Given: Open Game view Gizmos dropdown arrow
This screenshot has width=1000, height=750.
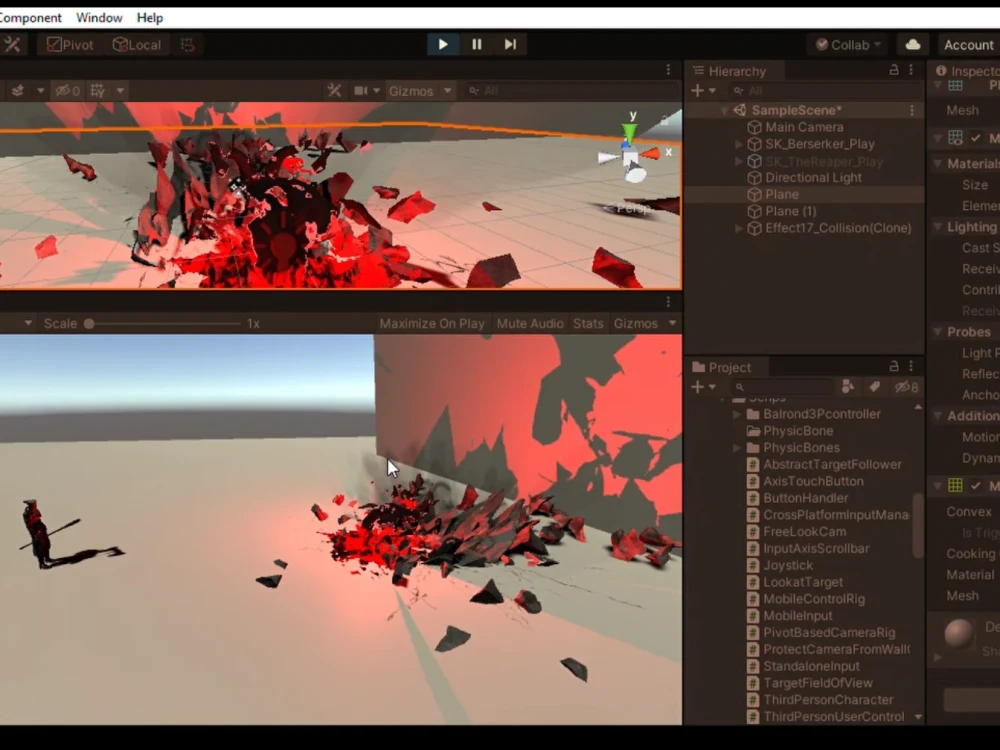Looking at the screenshot, I should pyautogui.click(x=672, y=323).
